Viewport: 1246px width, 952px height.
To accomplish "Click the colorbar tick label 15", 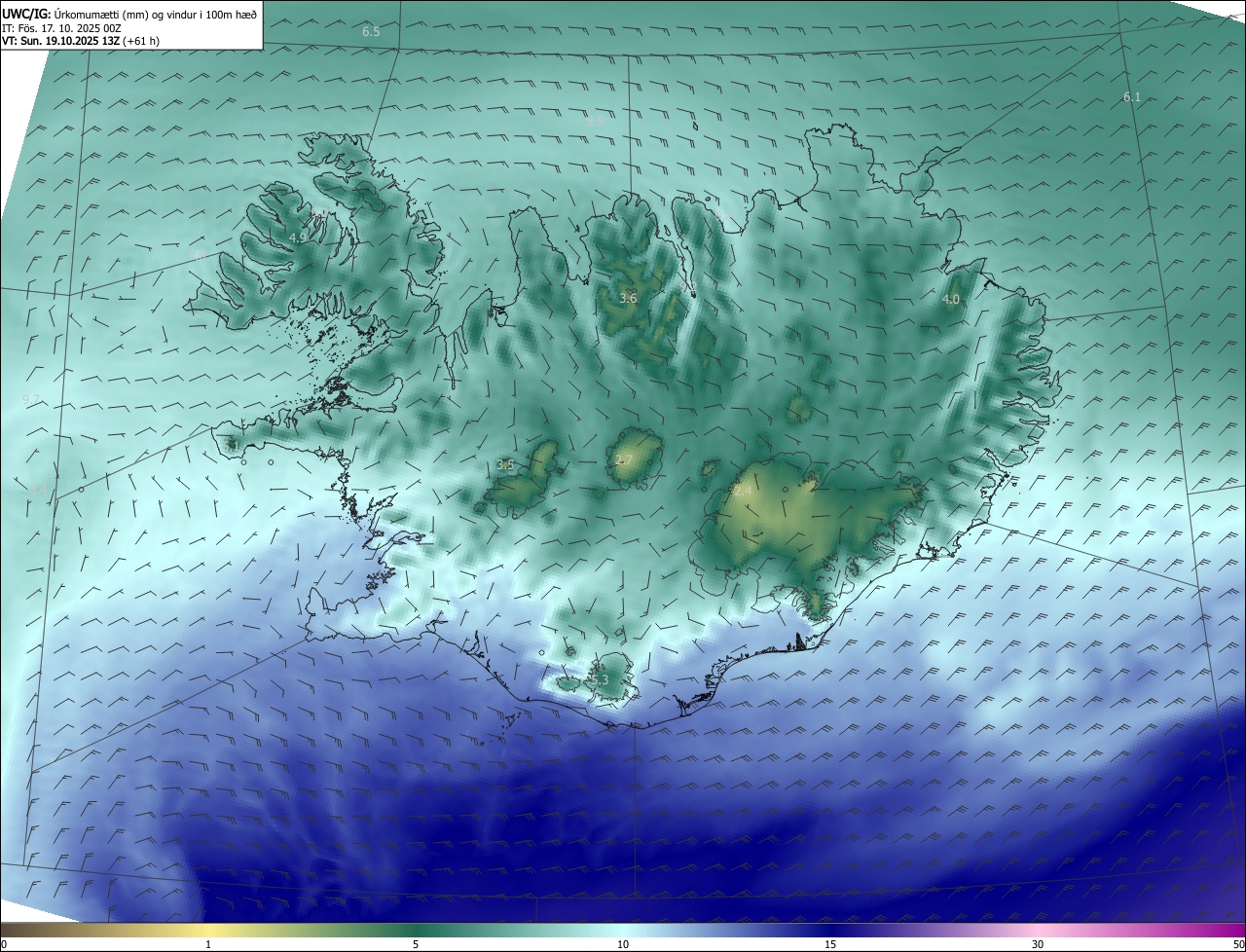I will (x=830, y=944).
